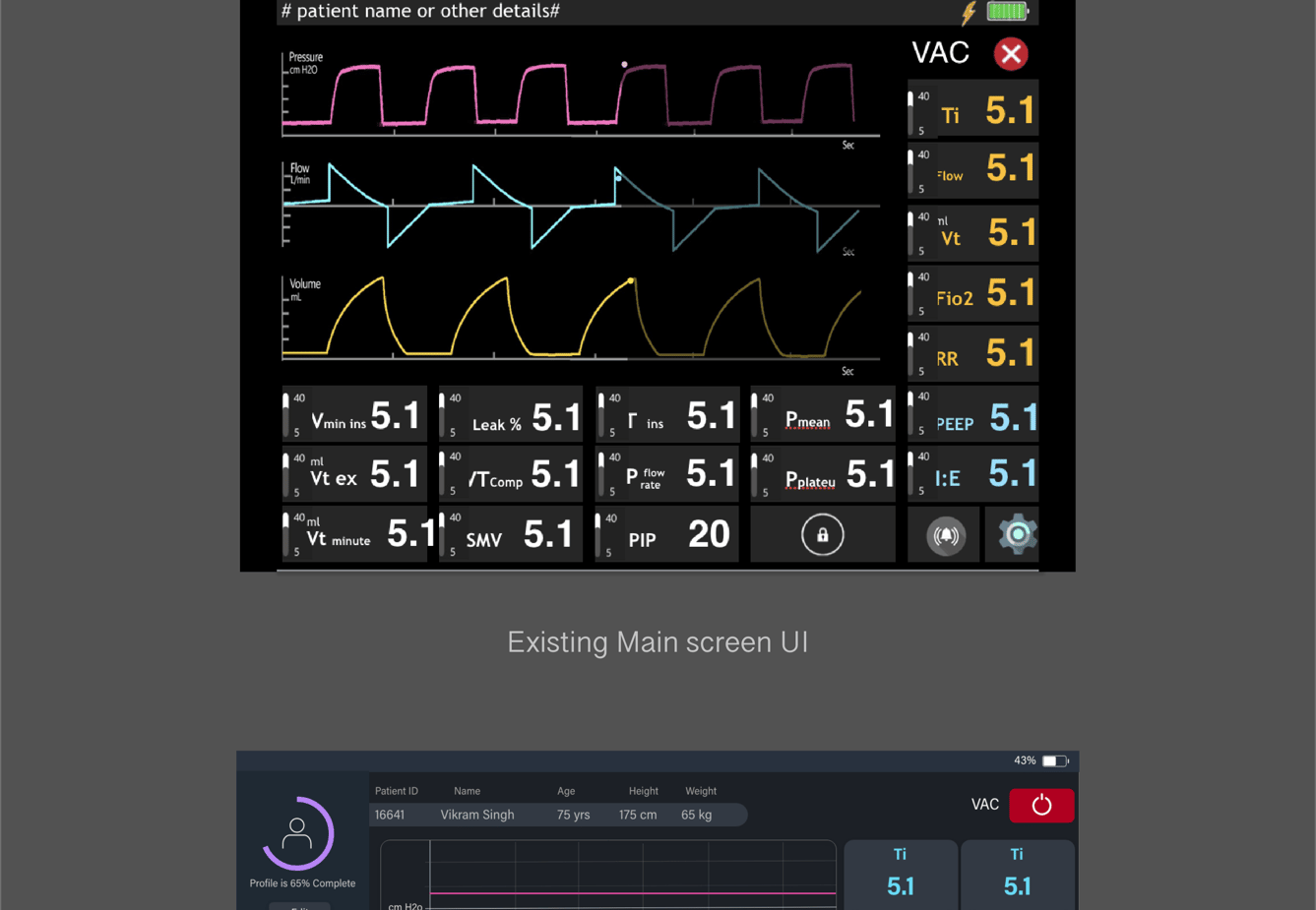Click the Volume waveform graph

581,320
